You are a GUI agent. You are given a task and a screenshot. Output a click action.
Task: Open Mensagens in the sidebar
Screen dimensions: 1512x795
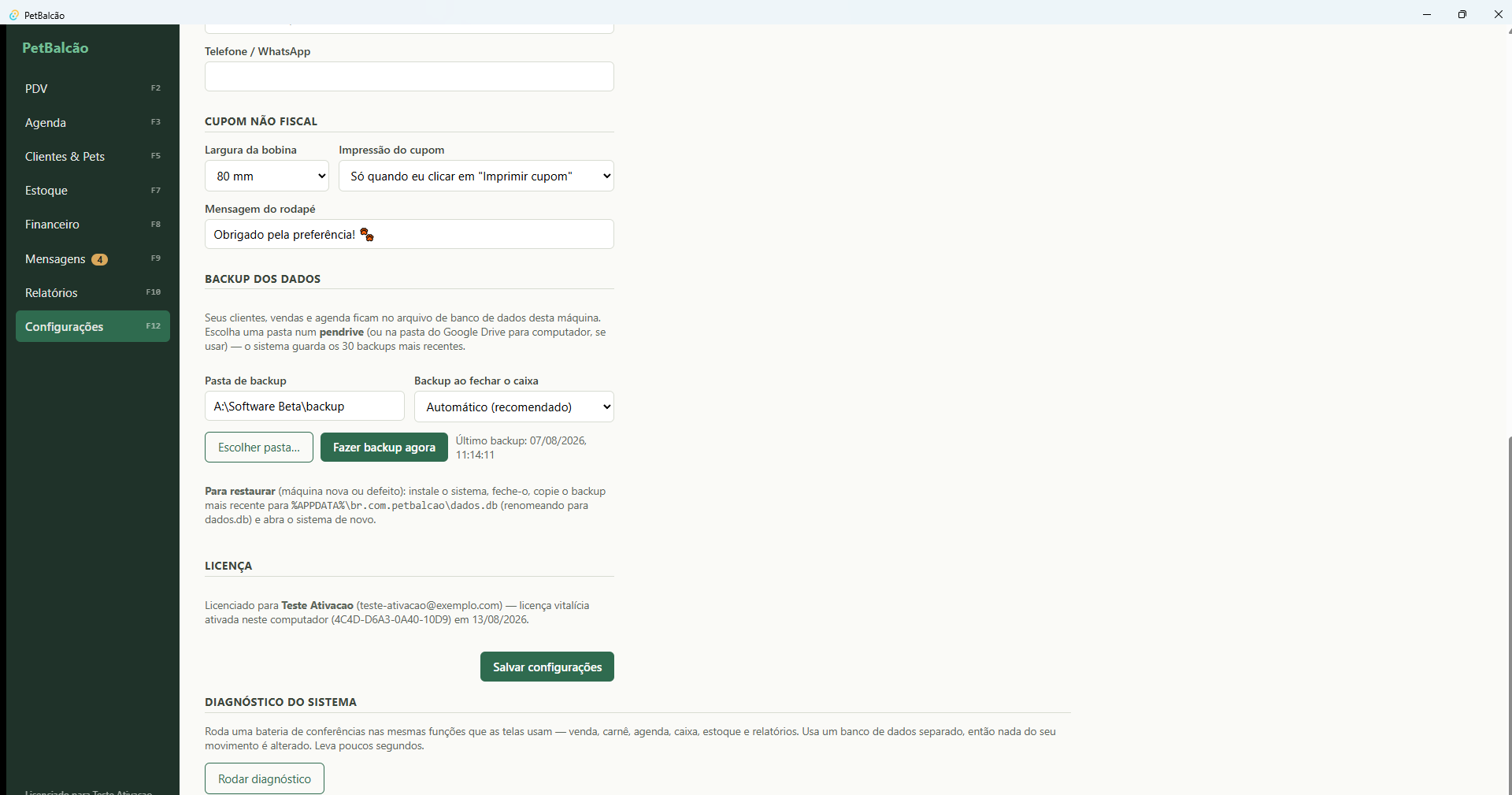point(93,258)
